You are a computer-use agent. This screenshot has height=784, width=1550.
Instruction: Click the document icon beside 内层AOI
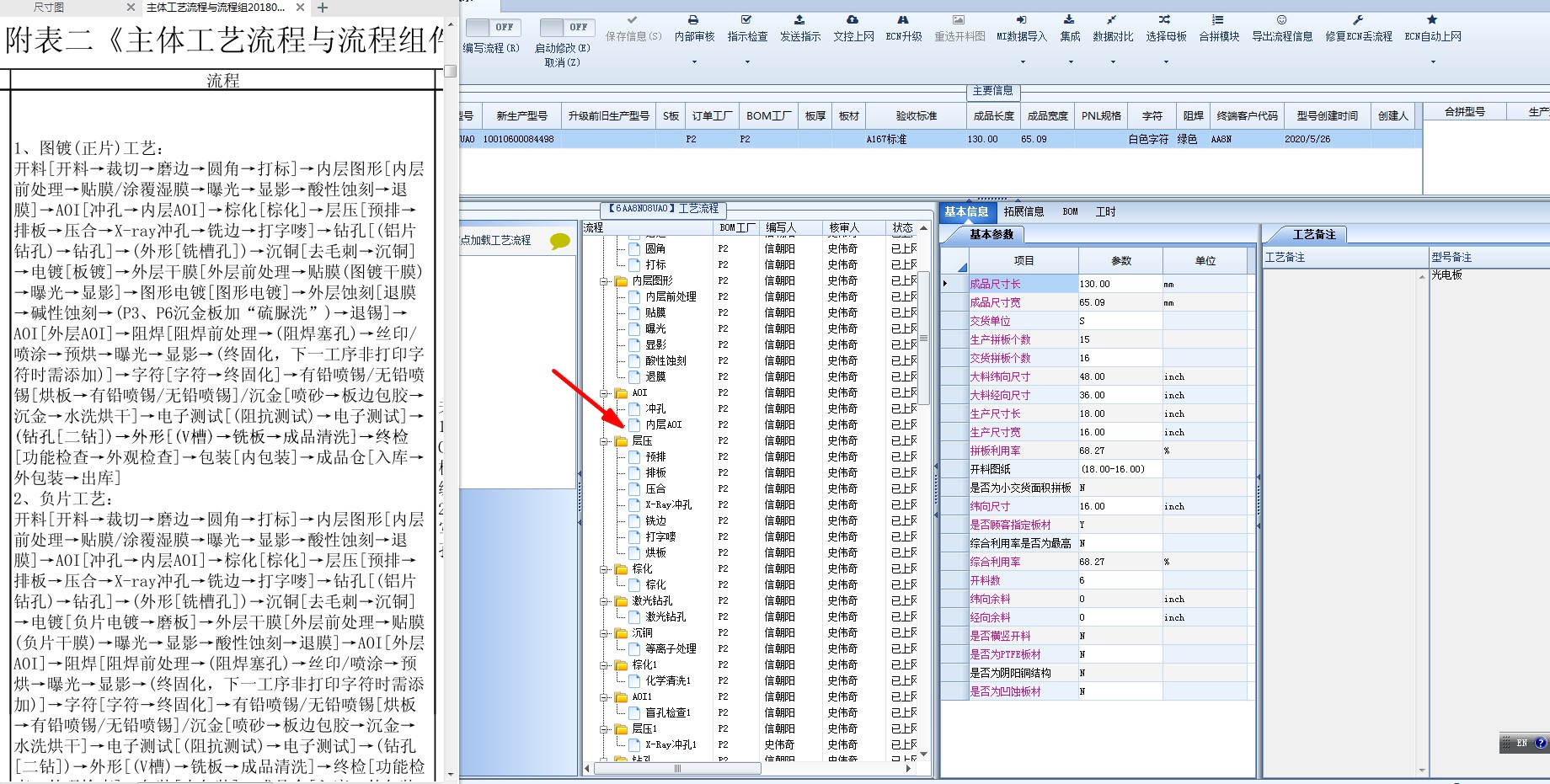coord(634,424)
